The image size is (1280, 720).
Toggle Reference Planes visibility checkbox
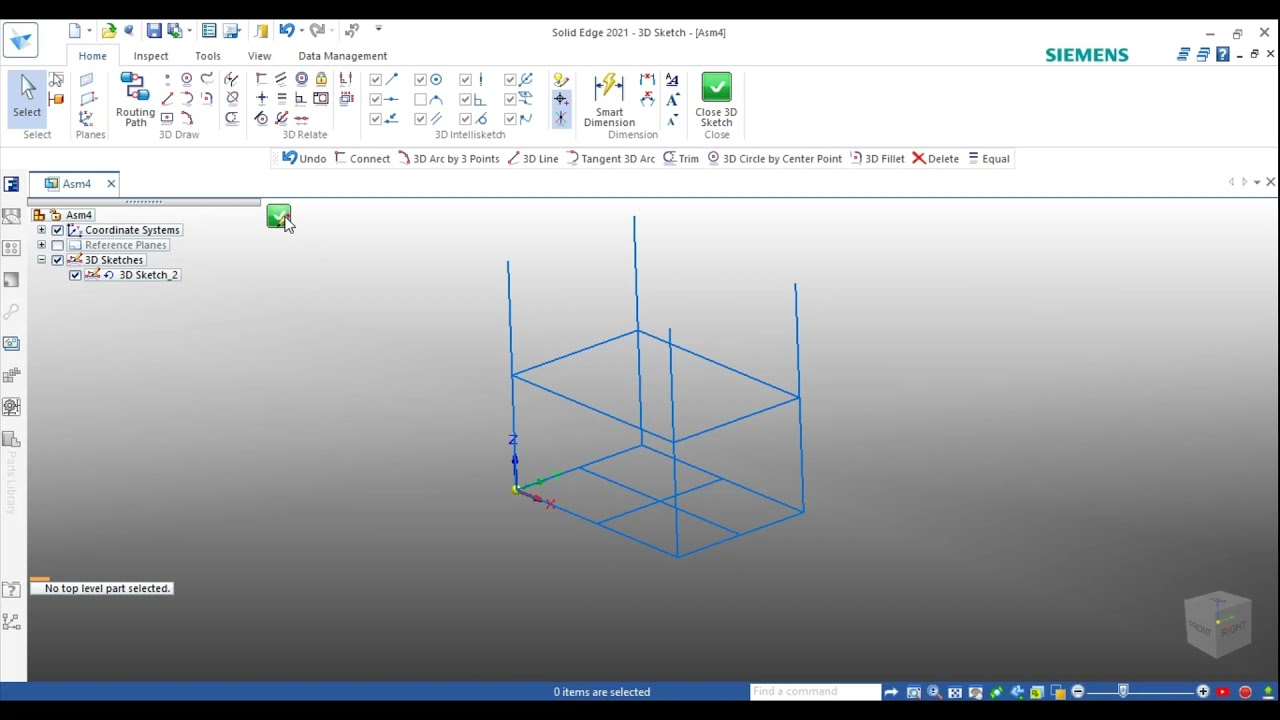pos(57,245)
